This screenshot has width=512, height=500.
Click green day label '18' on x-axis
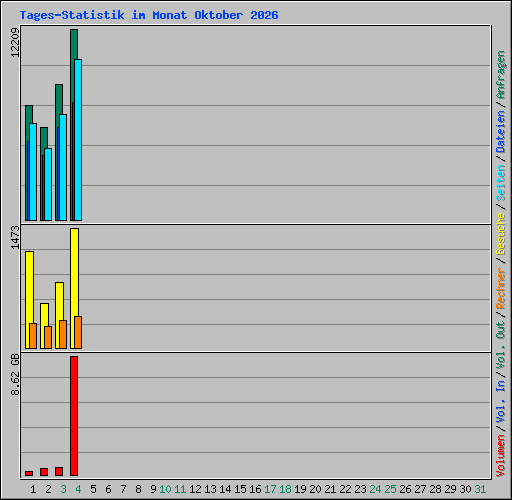click(285, 489)
